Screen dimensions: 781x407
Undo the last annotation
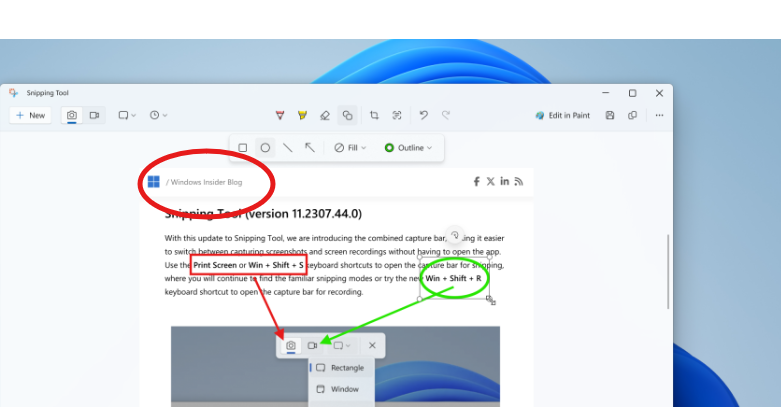click(423, 115)
